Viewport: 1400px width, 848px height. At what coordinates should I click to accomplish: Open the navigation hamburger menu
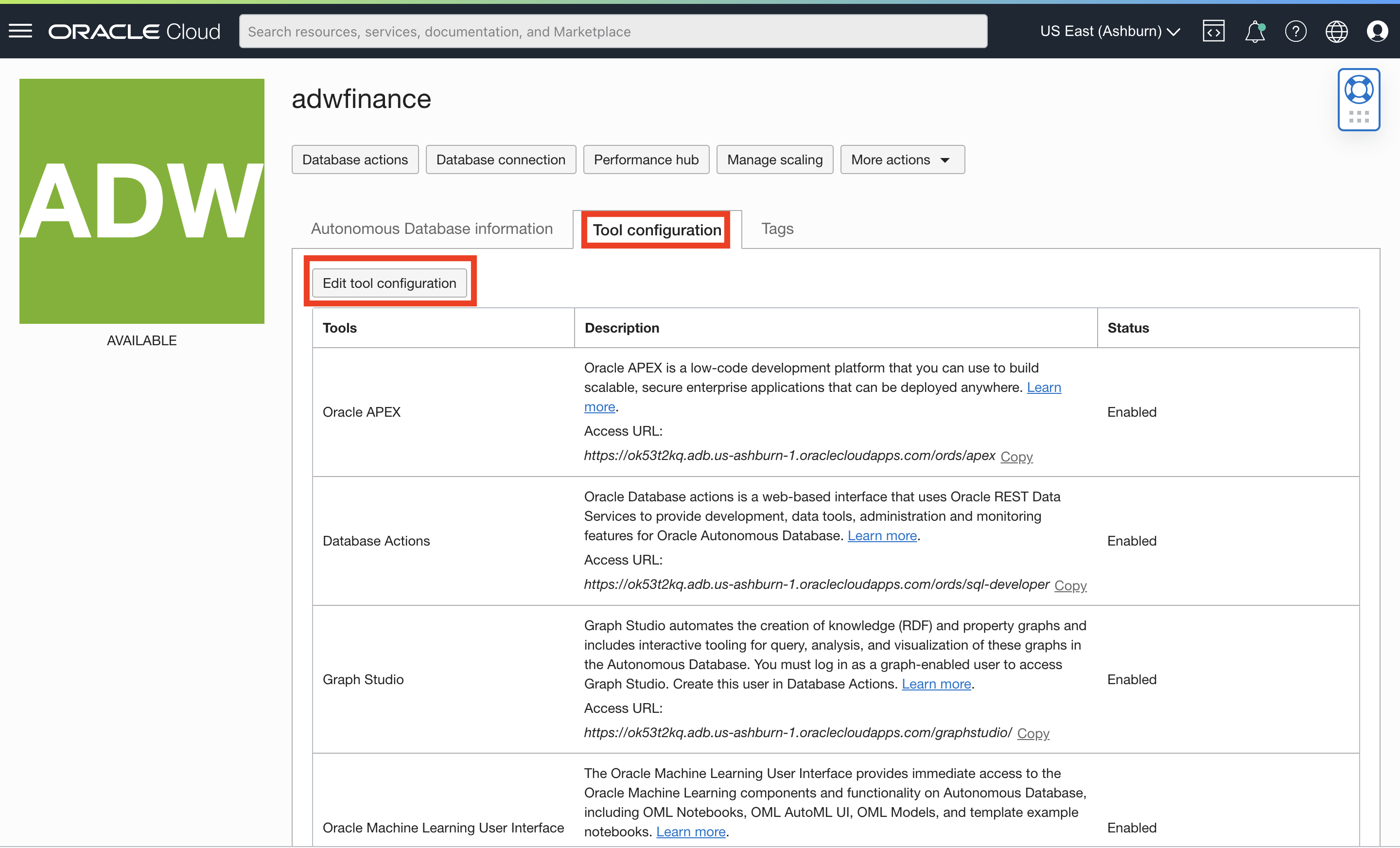[x=20, y=31]
